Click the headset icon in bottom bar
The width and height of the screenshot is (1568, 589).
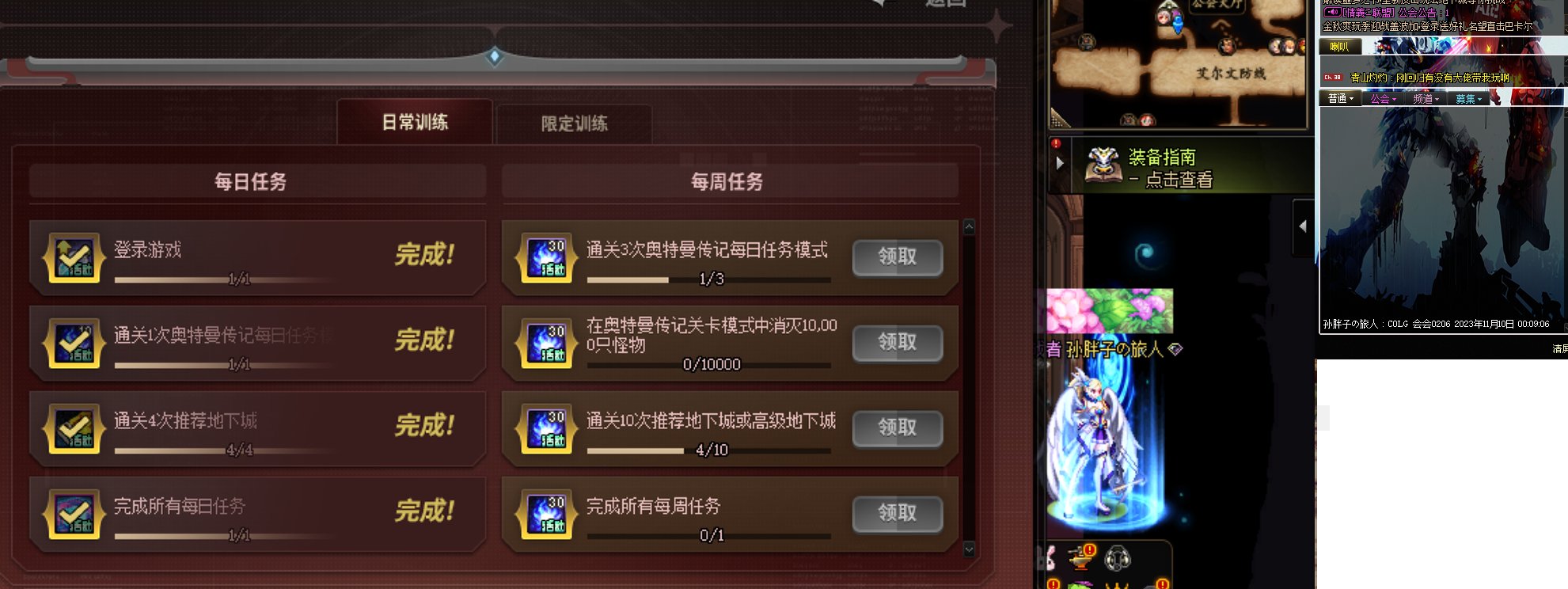tap(1117, 559)
